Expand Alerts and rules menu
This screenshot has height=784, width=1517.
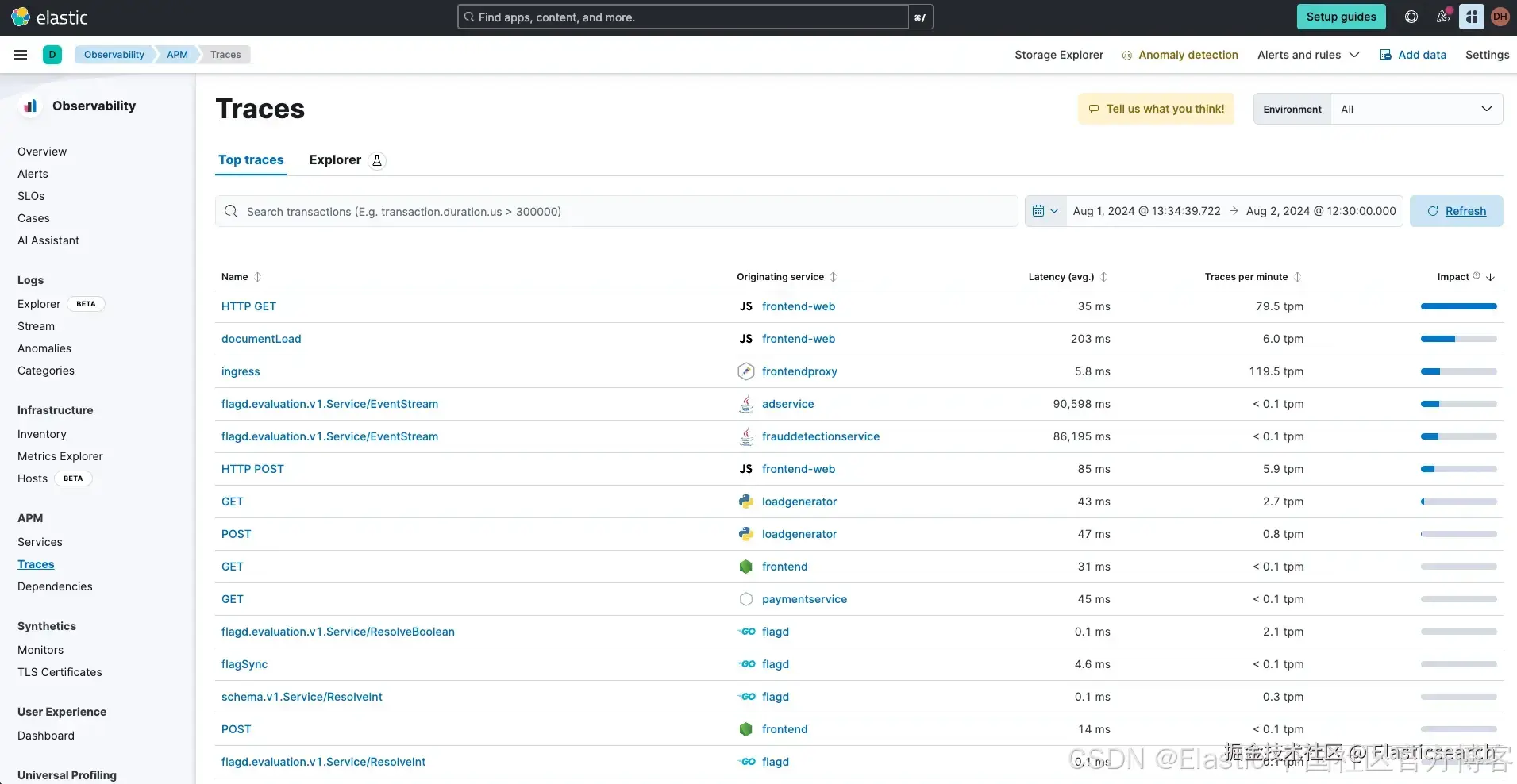[1308, 55]
